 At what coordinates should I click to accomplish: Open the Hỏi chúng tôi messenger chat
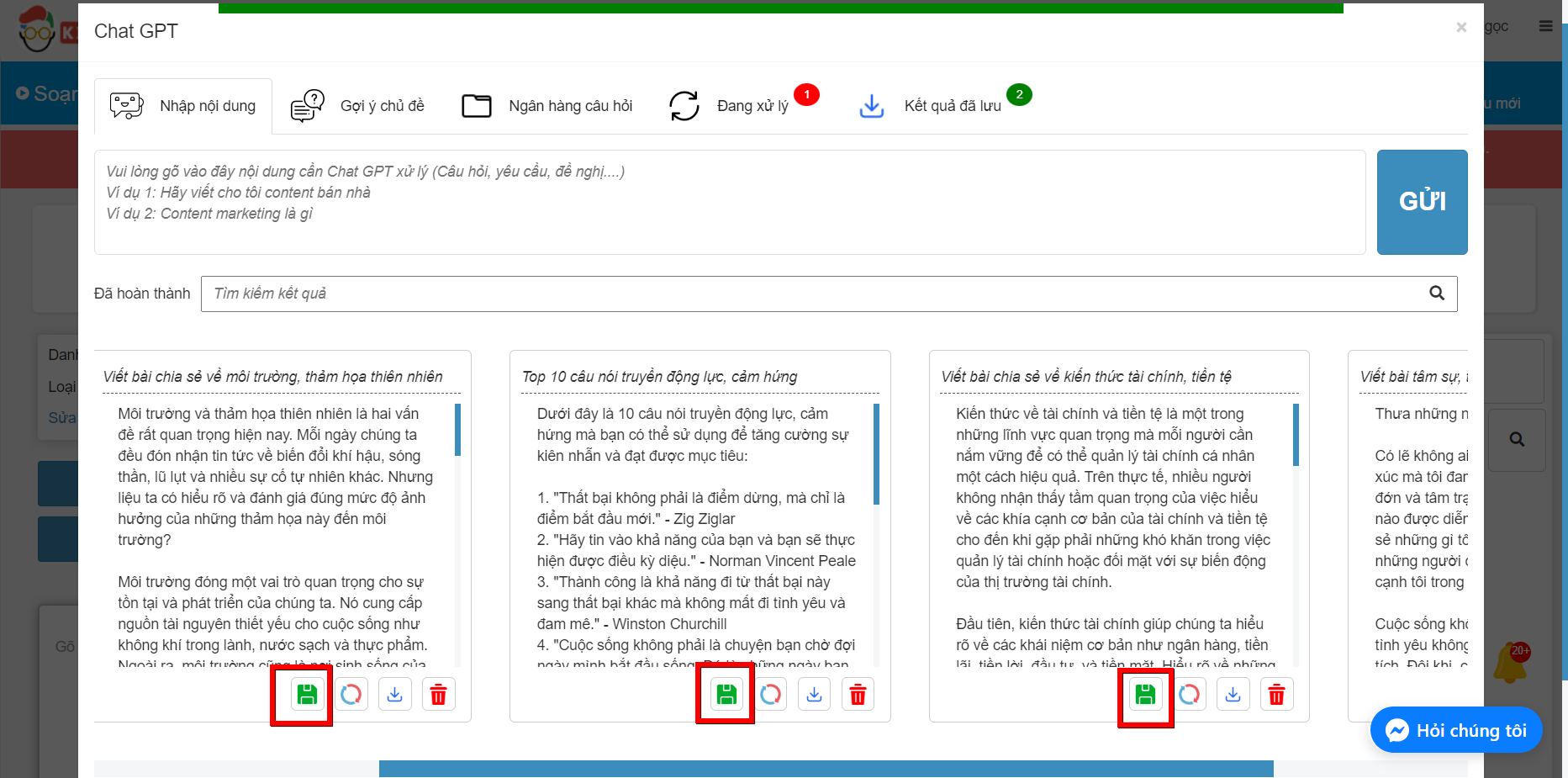pyautogui.click(x=1456, y=730)
